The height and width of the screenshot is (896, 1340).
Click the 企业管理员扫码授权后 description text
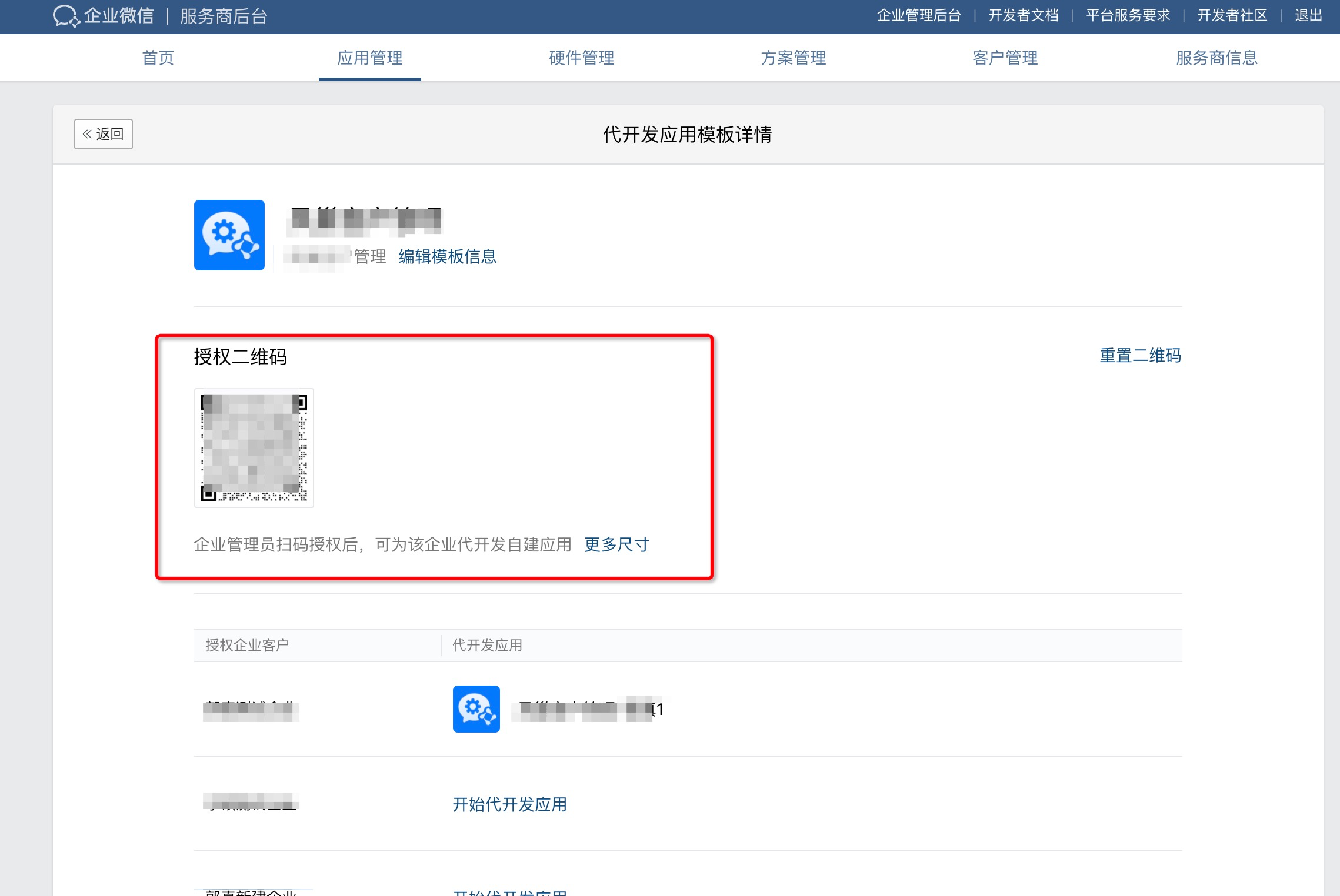point(383,544)
